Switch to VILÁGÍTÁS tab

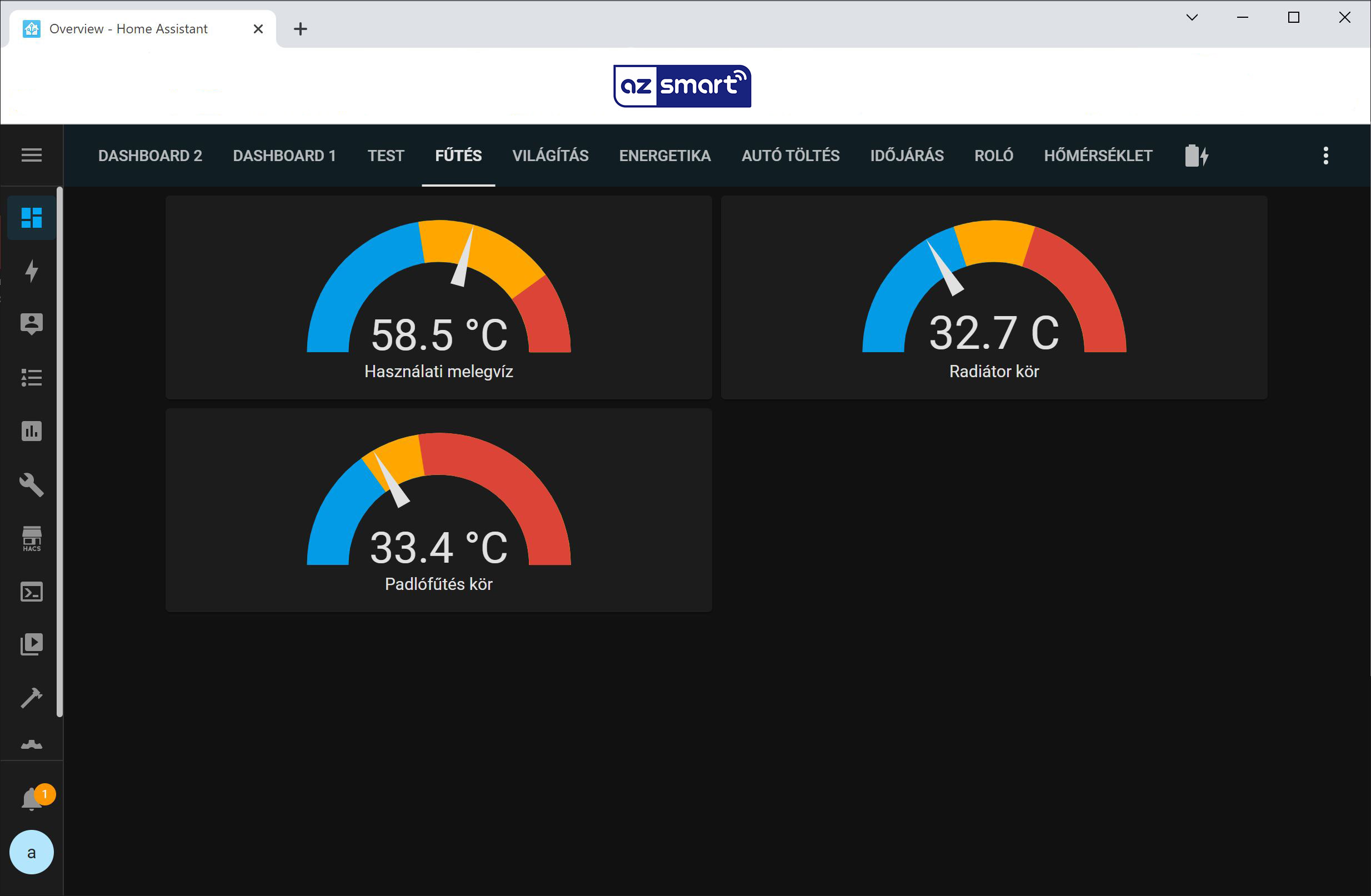pyautogui.click(x=551, y=156)
